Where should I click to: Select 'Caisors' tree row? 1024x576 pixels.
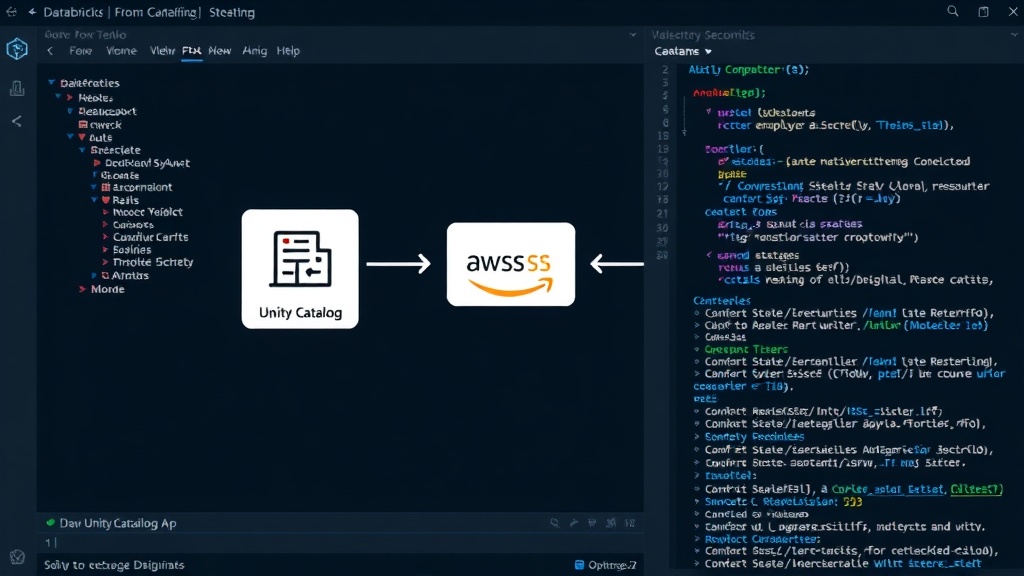(133, 225)
